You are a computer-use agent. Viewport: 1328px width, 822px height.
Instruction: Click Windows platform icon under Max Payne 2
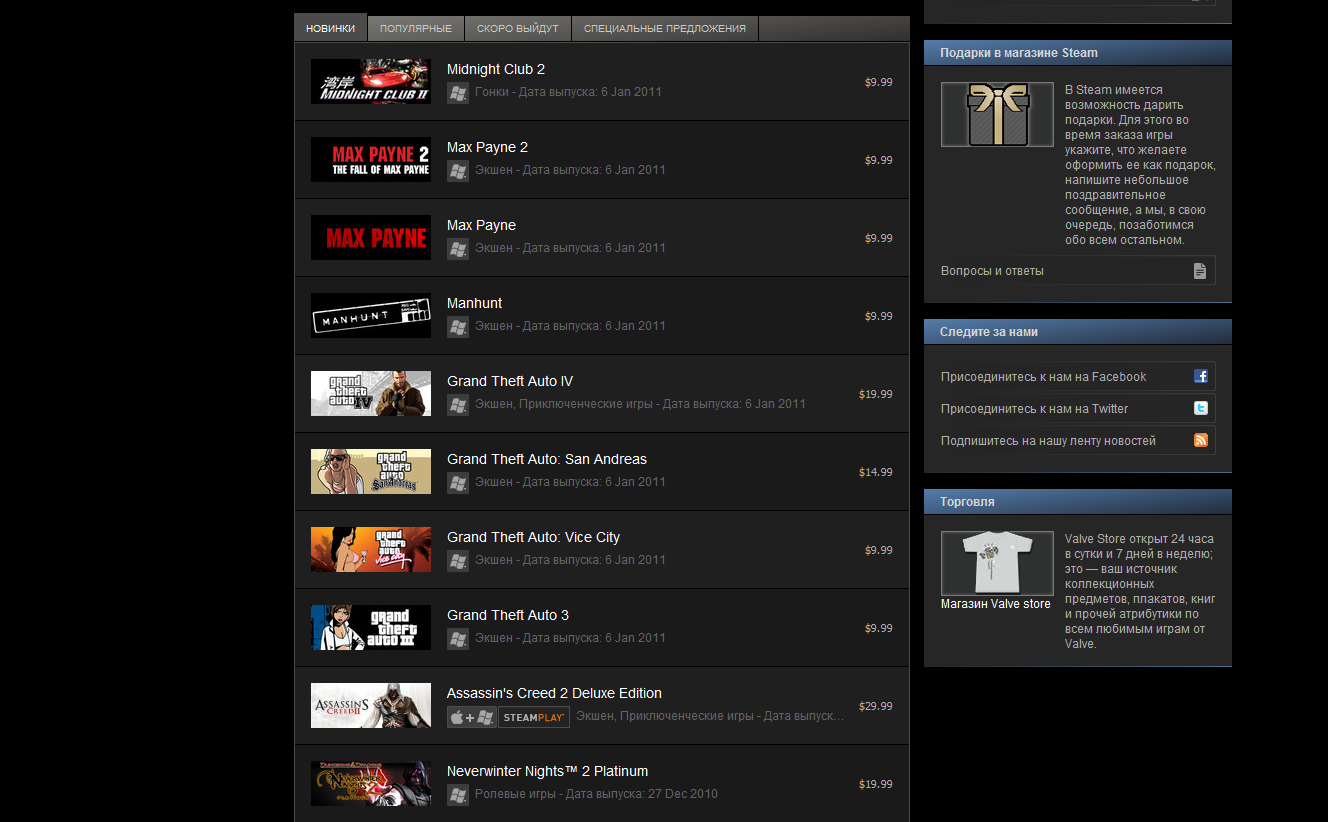point(458,171)
